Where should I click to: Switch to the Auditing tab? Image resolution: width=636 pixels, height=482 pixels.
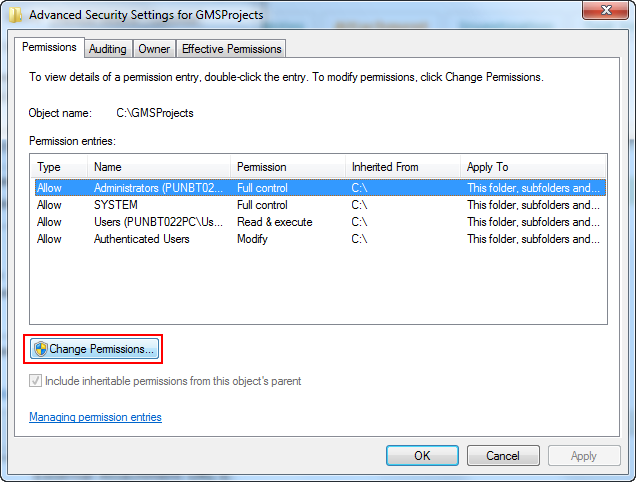[x=107, y=48]
